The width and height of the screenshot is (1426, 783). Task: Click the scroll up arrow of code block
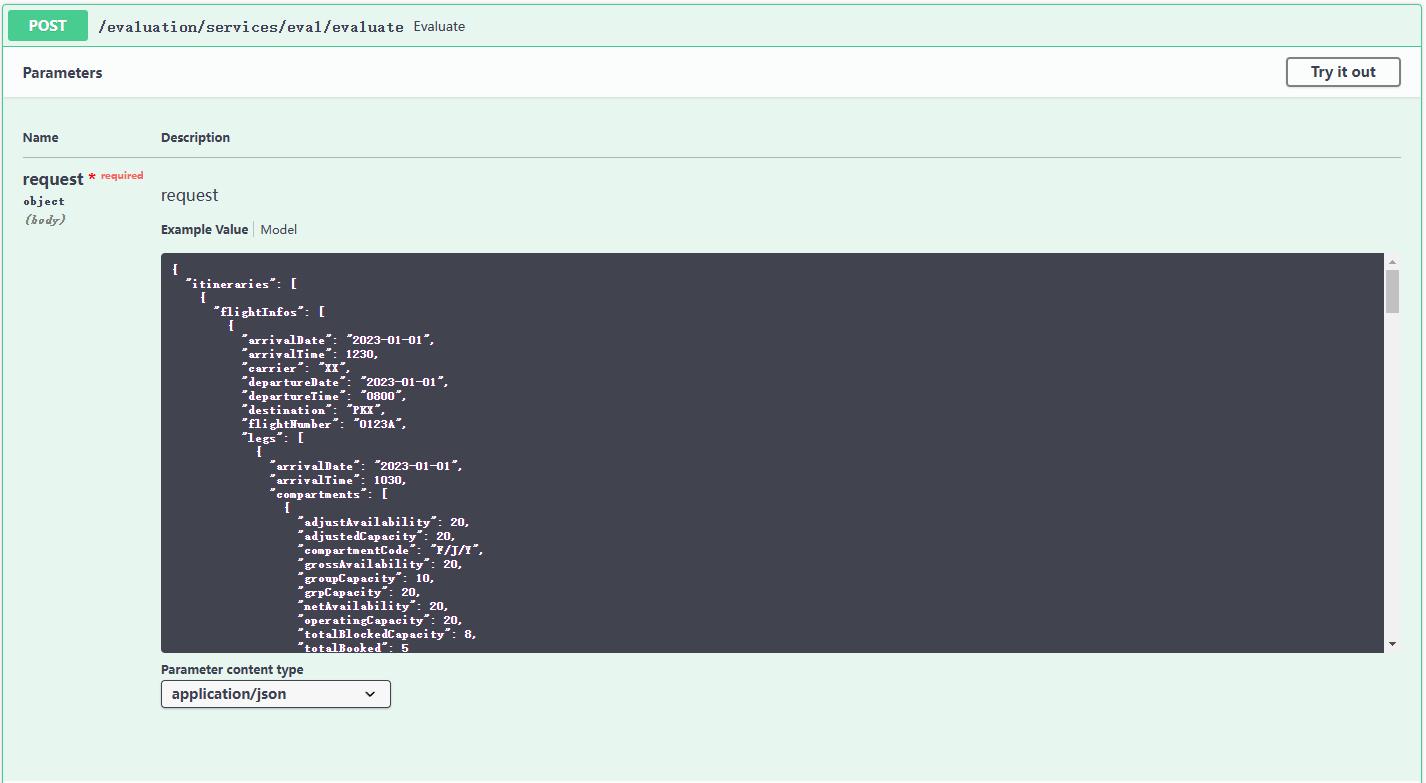[x=1392, y=261]
